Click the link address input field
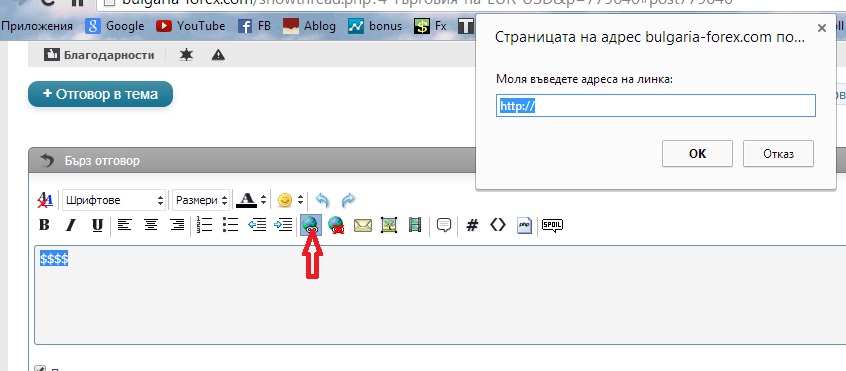 pos(656,106)
